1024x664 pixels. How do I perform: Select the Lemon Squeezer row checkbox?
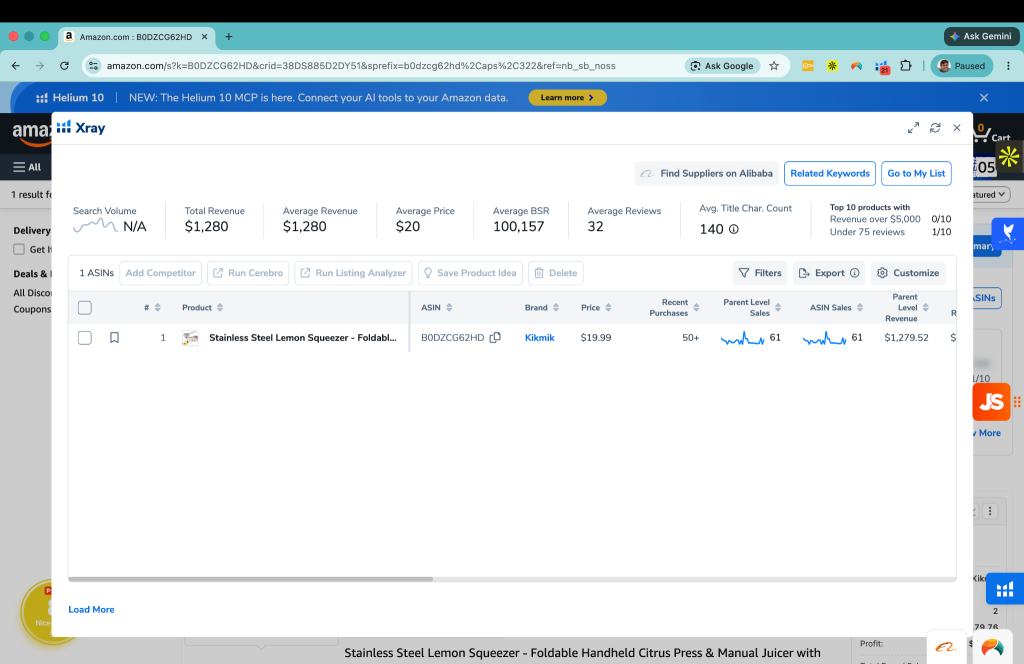tap(85, 338)
